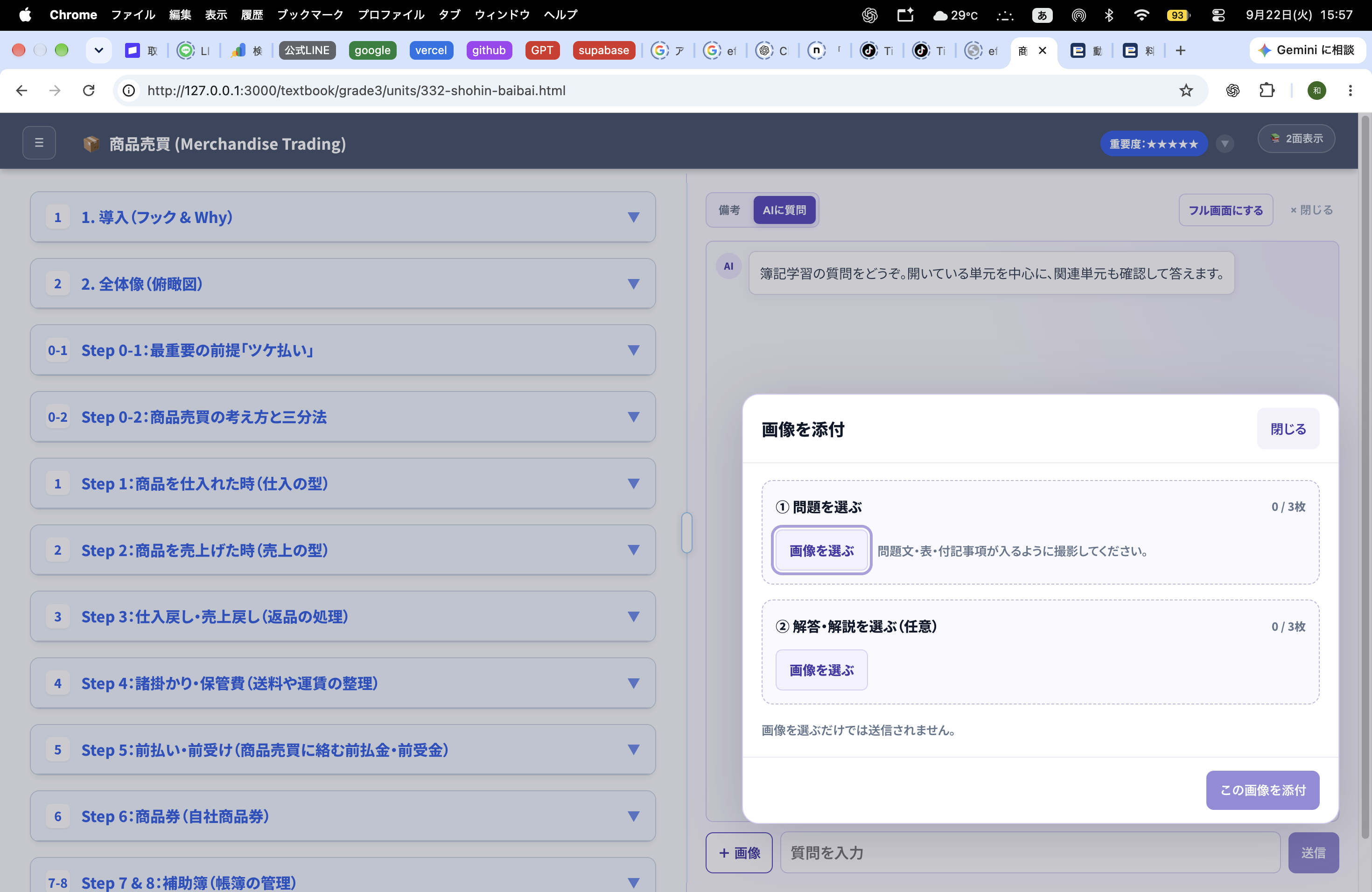Expand section 1. 導入(フック & Why)

pyautogui.click(x=343, y=217)
